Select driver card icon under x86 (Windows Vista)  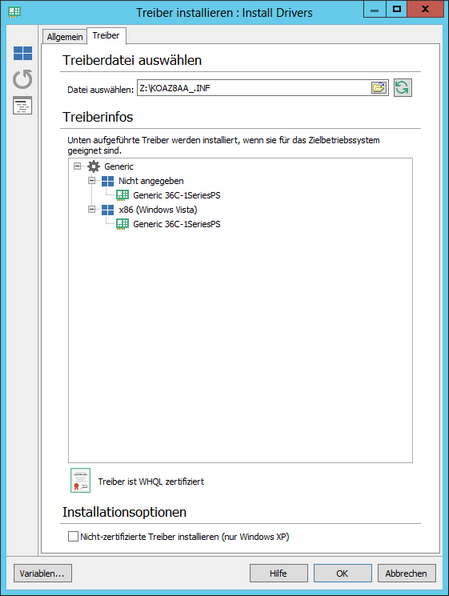tap(122, 224)
